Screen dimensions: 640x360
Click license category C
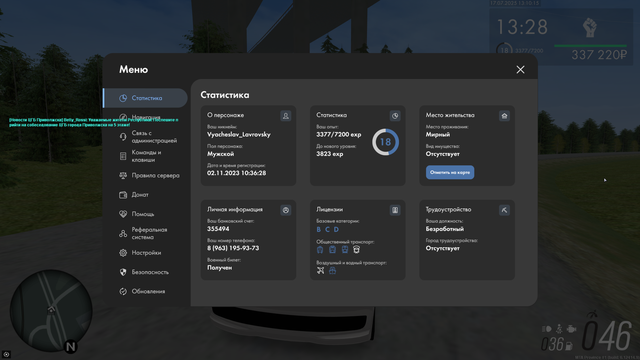coord(327,229)
